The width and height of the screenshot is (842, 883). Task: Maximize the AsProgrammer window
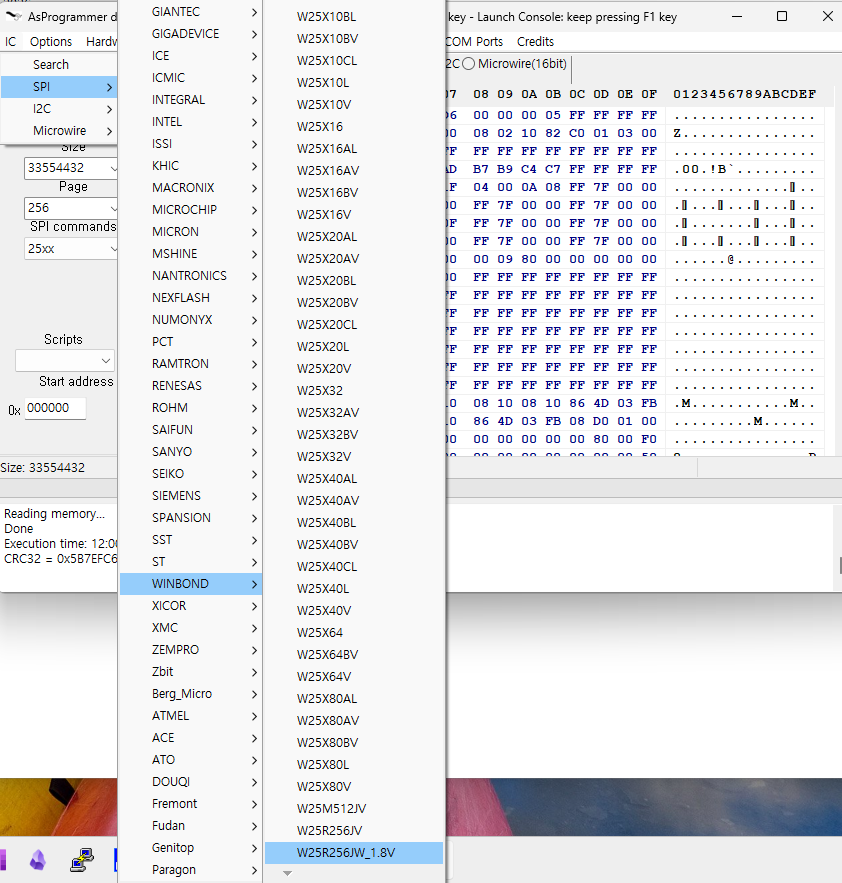pyautogui.click(x=782, y=16)
